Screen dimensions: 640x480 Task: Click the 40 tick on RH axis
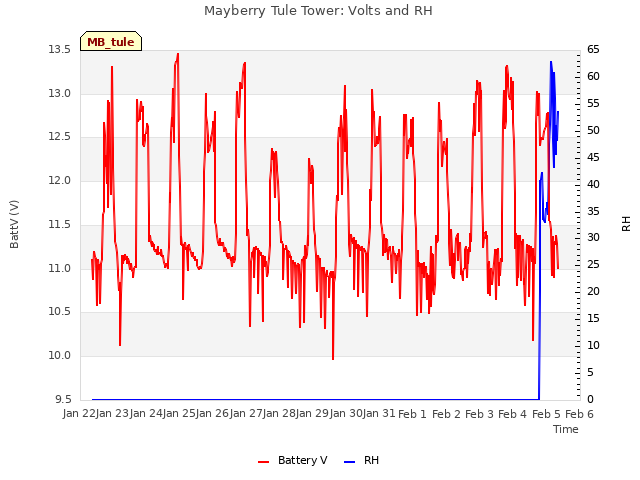[593, 184]
